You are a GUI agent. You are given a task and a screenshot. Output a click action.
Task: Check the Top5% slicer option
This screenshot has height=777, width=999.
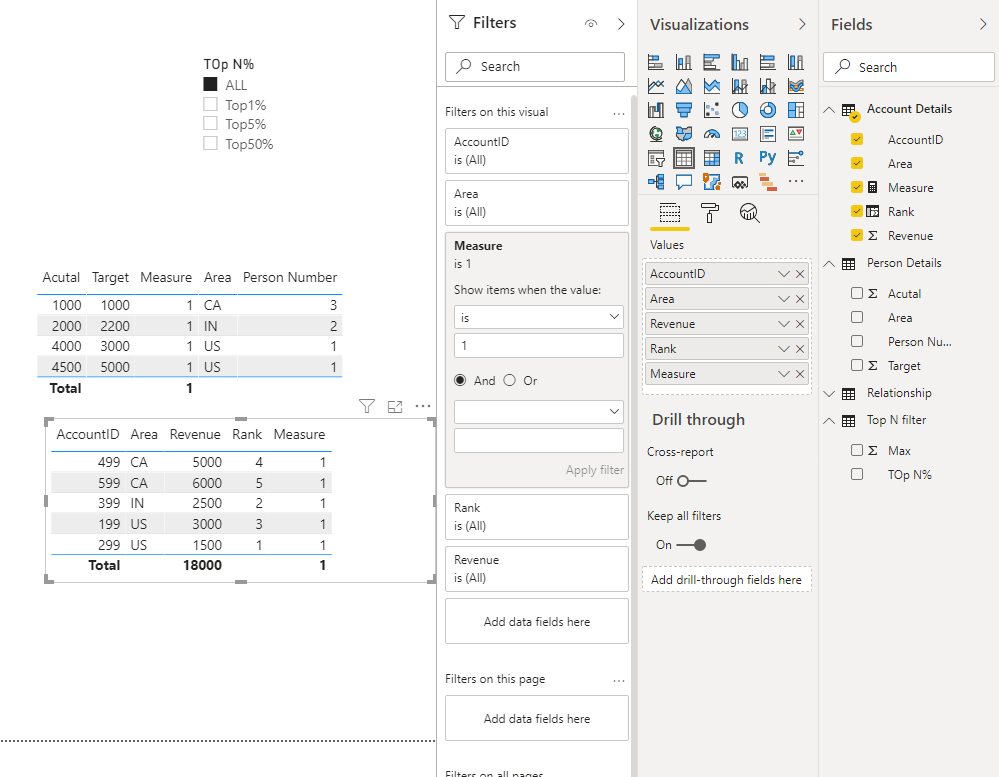[x=210, y=124]
